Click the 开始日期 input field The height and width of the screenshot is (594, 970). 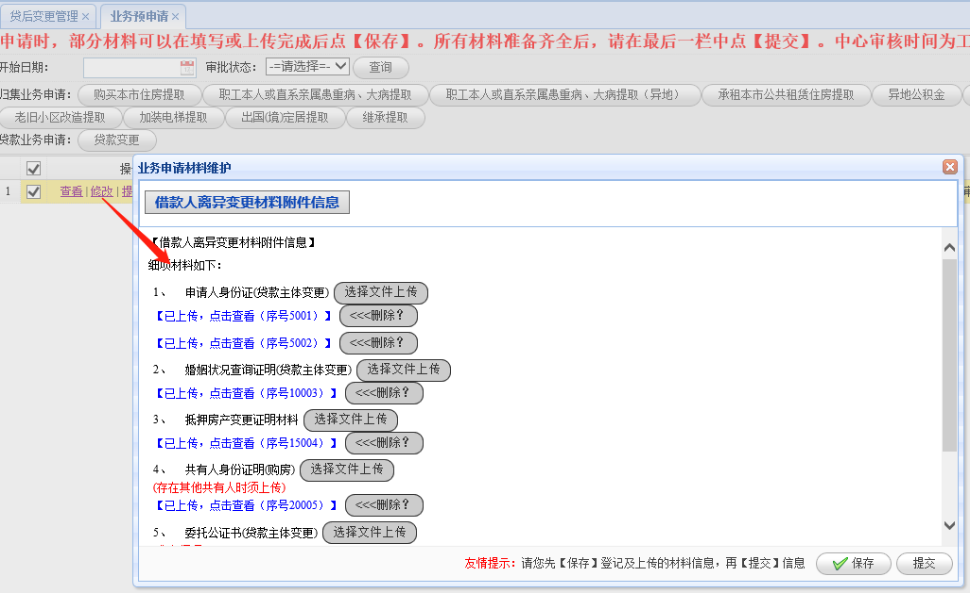pos(130,67)
